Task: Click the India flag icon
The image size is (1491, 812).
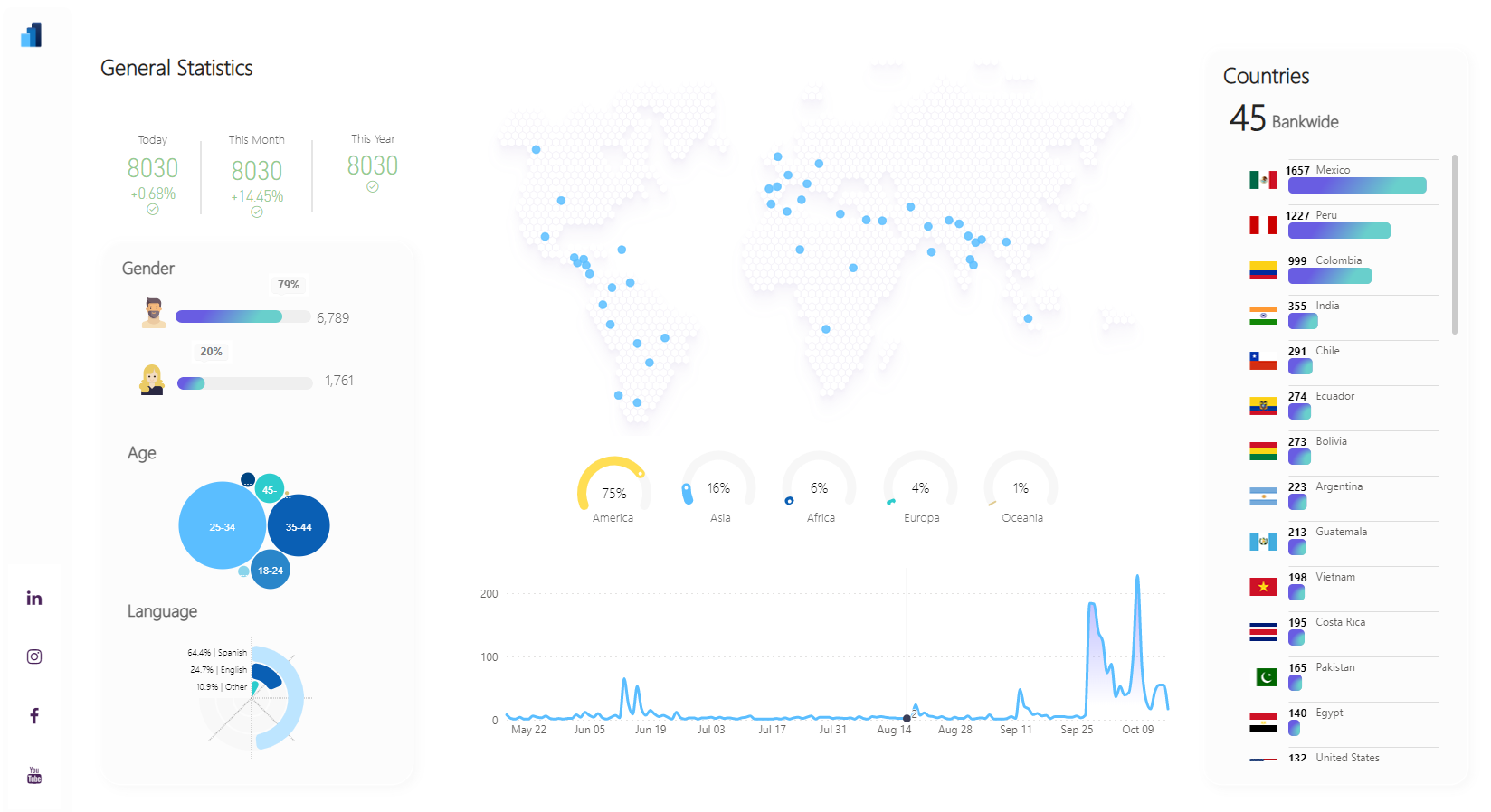Action: point(1263,316)
